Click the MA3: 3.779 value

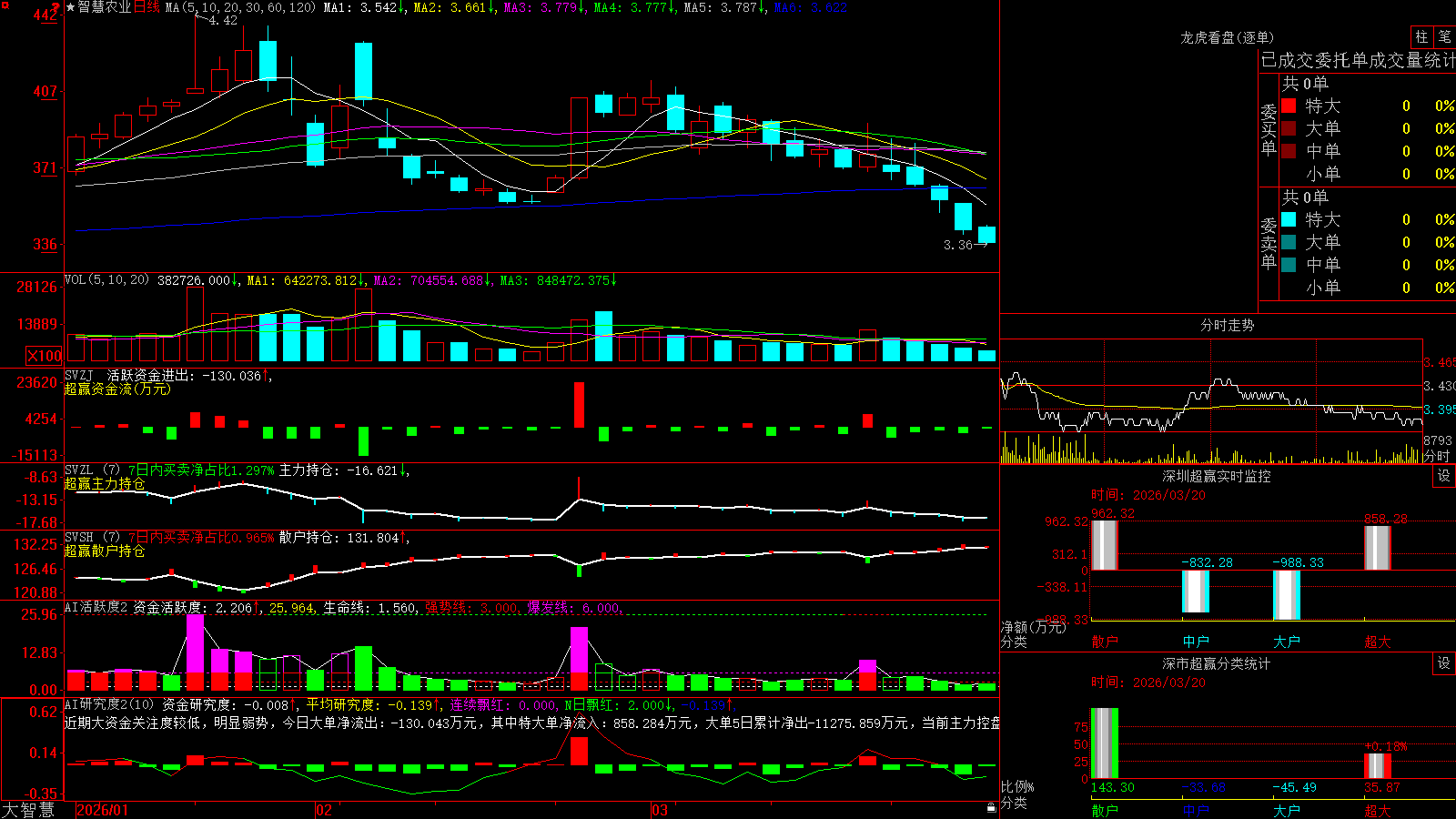[545, 7]
